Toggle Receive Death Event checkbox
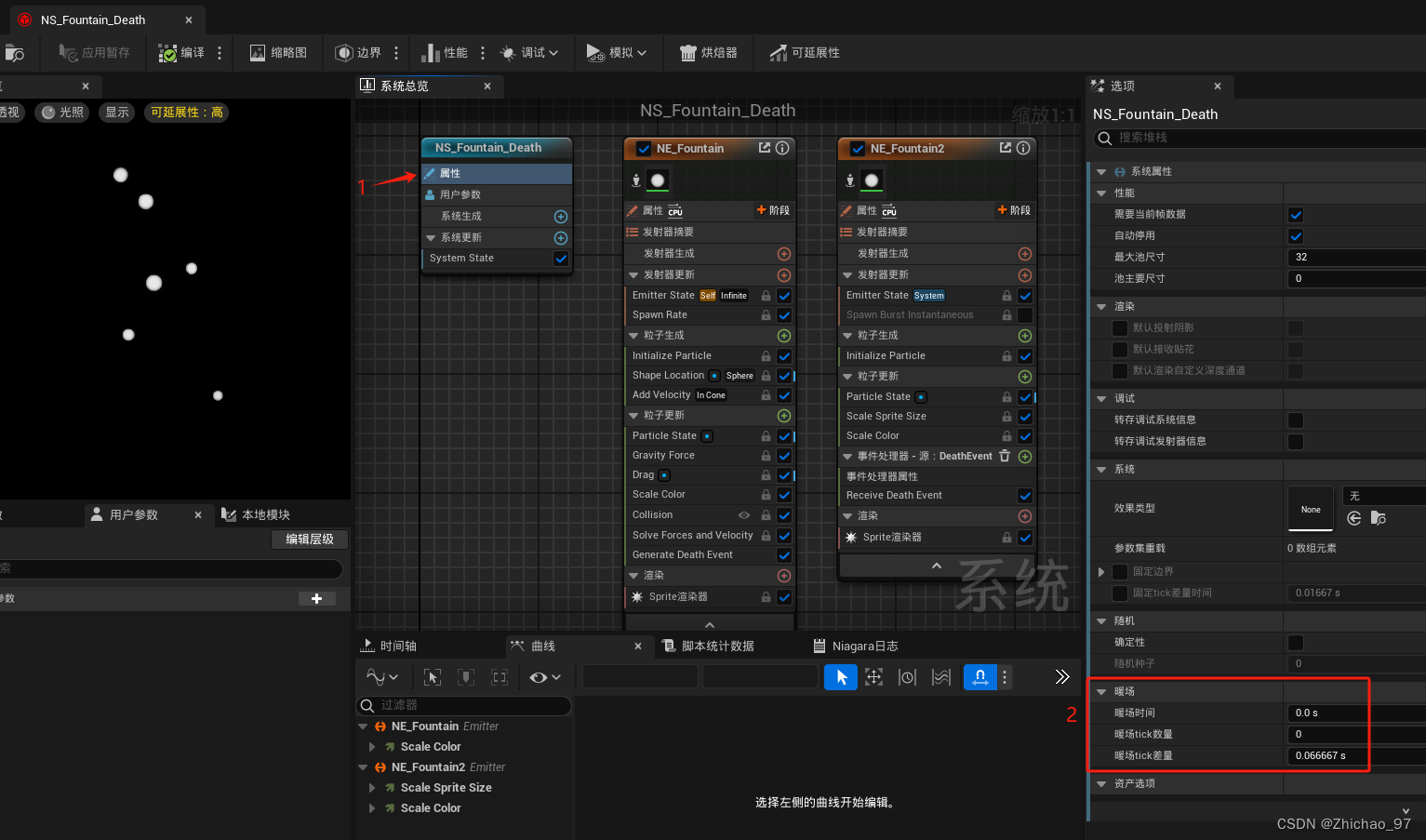 click(x=1025, y=496)
